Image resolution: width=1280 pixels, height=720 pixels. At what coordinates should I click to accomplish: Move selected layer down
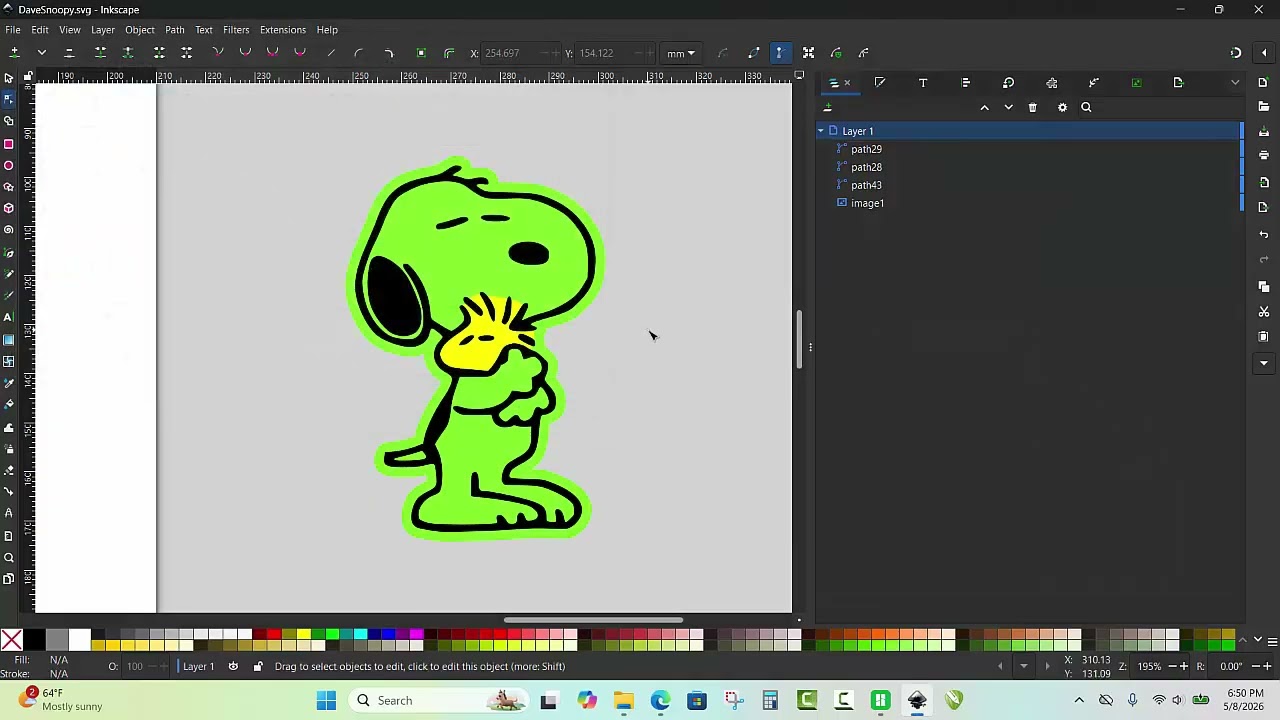pos(1008,107)
